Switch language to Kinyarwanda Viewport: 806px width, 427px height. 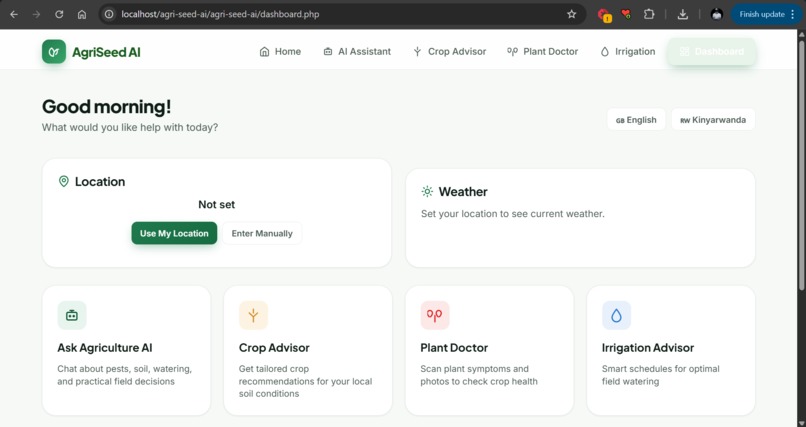pos(713,120)
